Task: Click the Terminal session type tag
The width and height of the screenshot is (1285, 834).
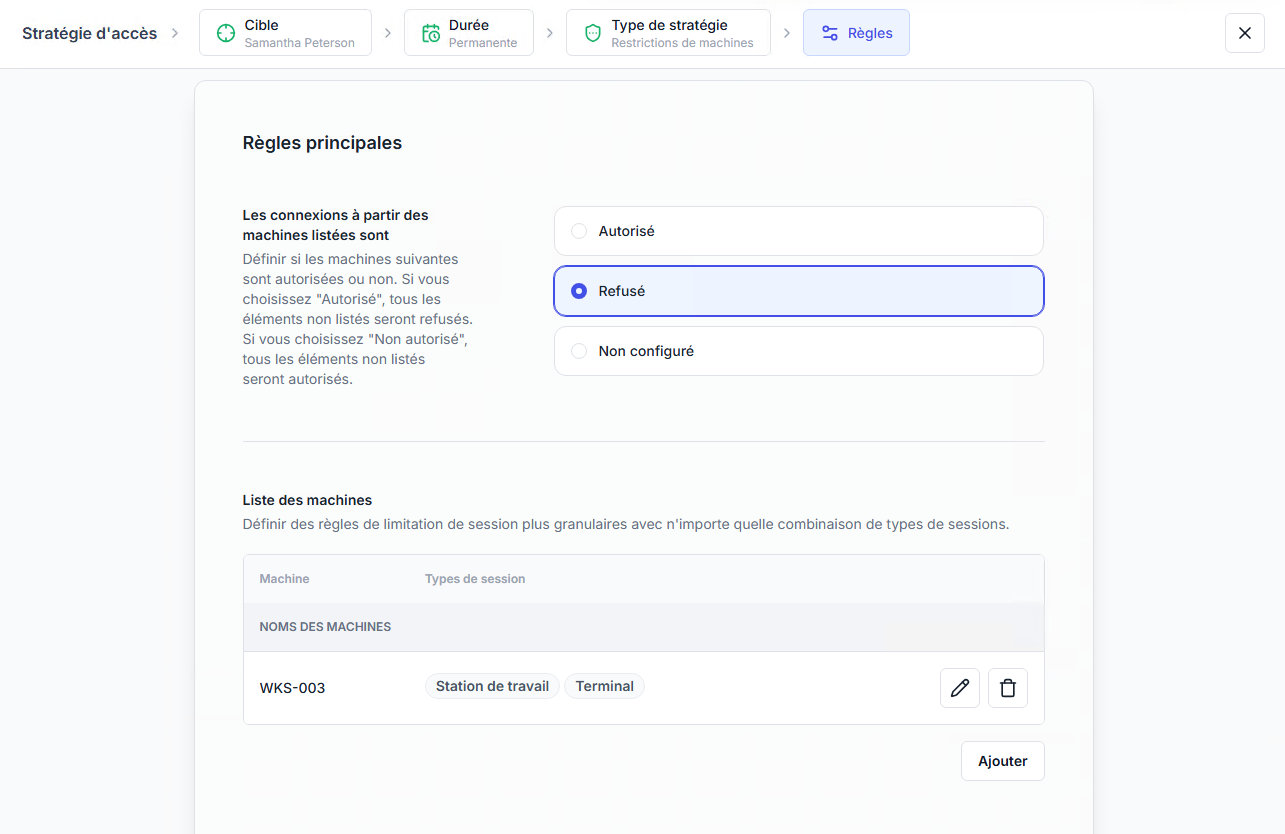Action: pos(604,686)
